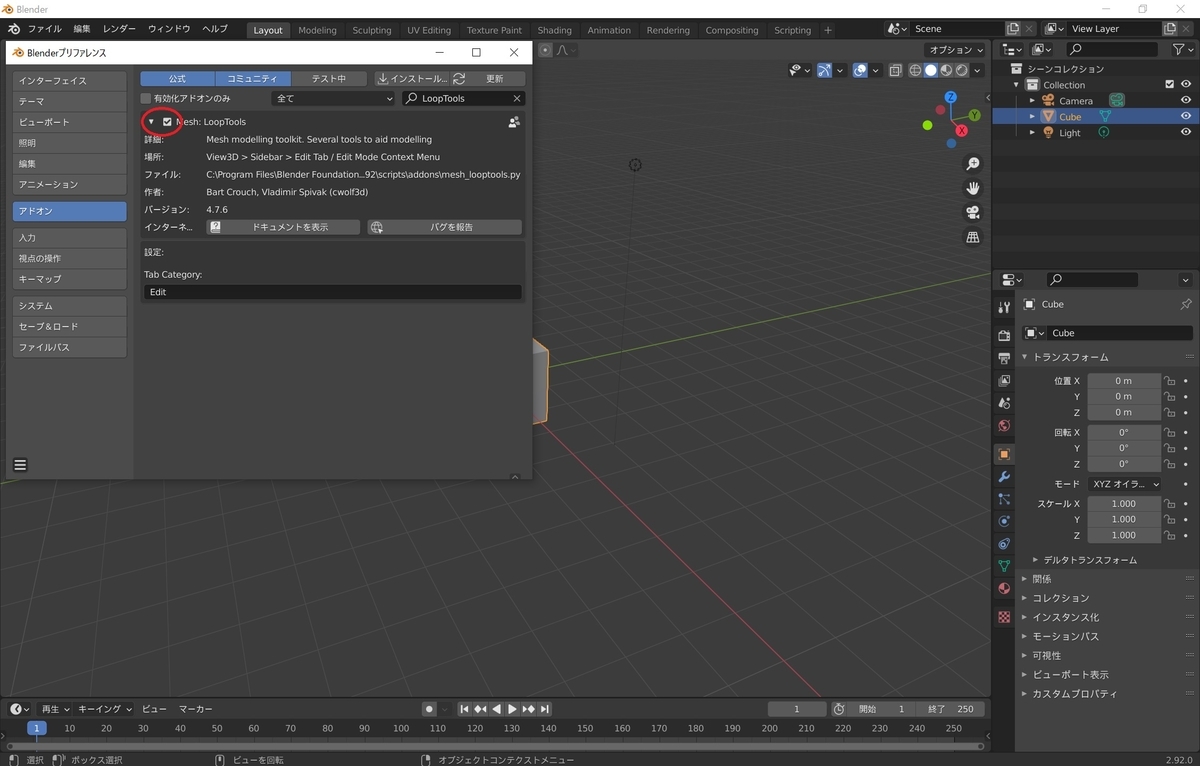Image resolution: width=1200 pixels, height=766 pixels.
Task: Collapse the LoopTools addon details triangle
Action: pyautogui.click(x=151, y=122)
